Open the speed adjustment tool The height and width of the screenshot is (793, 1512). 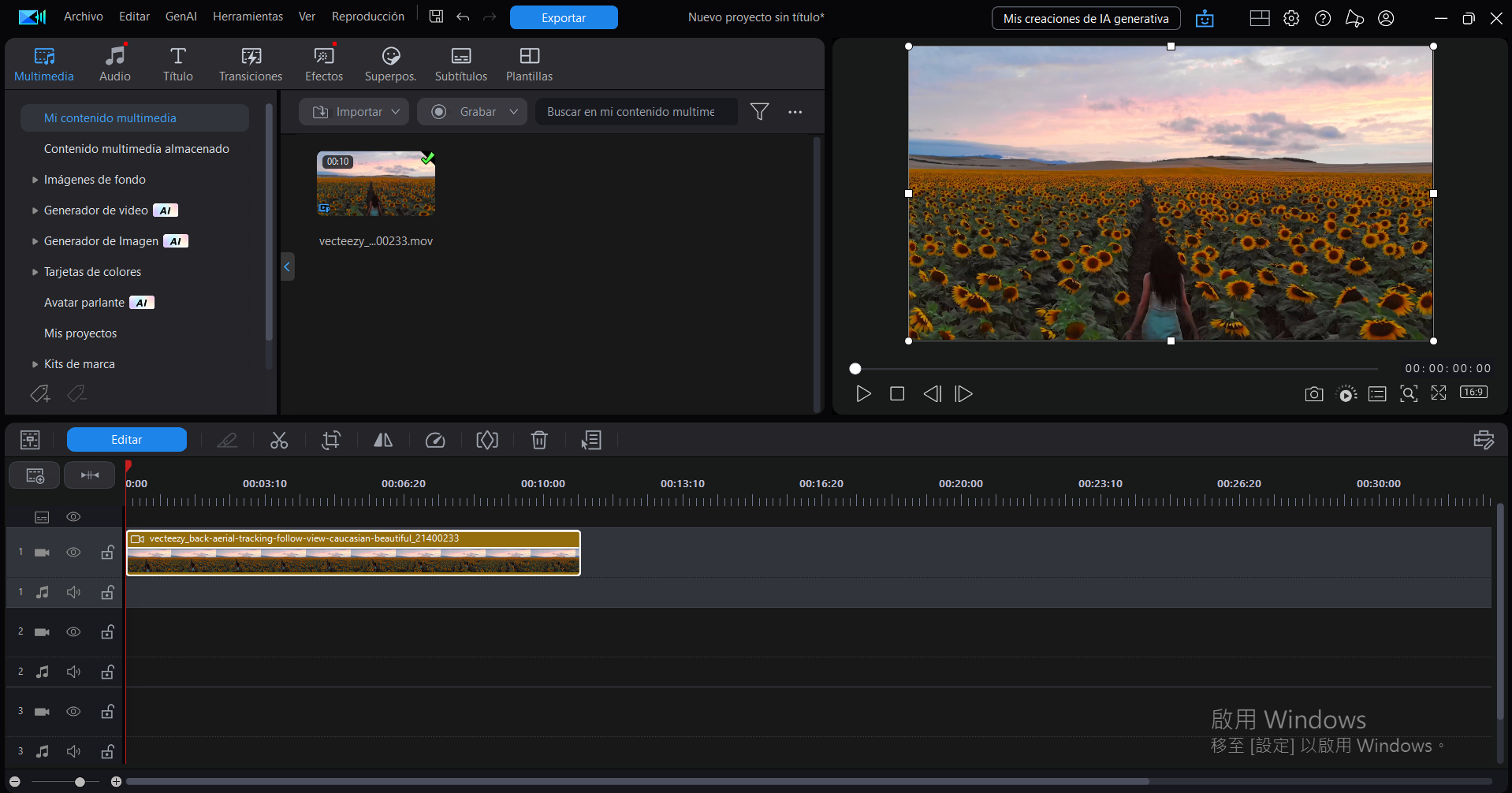point(435,440)
